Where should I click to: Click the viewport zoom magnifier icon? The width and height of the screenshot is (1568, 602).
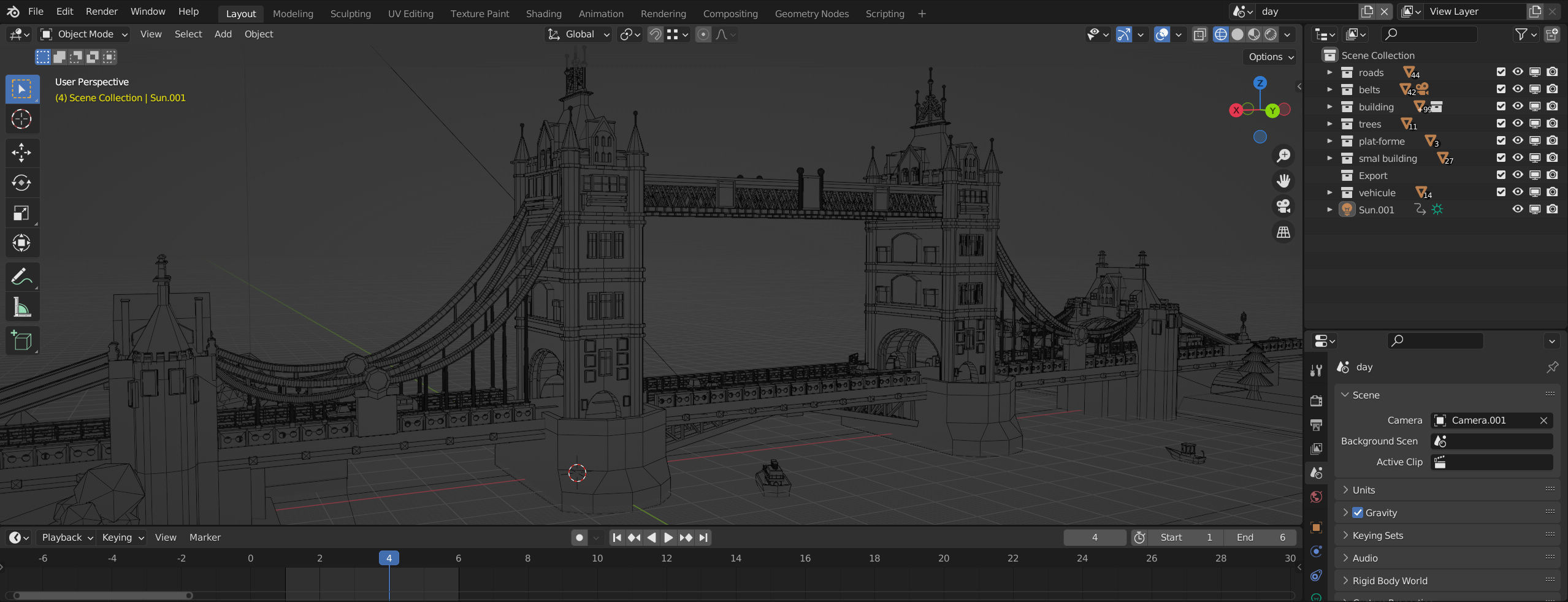tap(1283, 156)
